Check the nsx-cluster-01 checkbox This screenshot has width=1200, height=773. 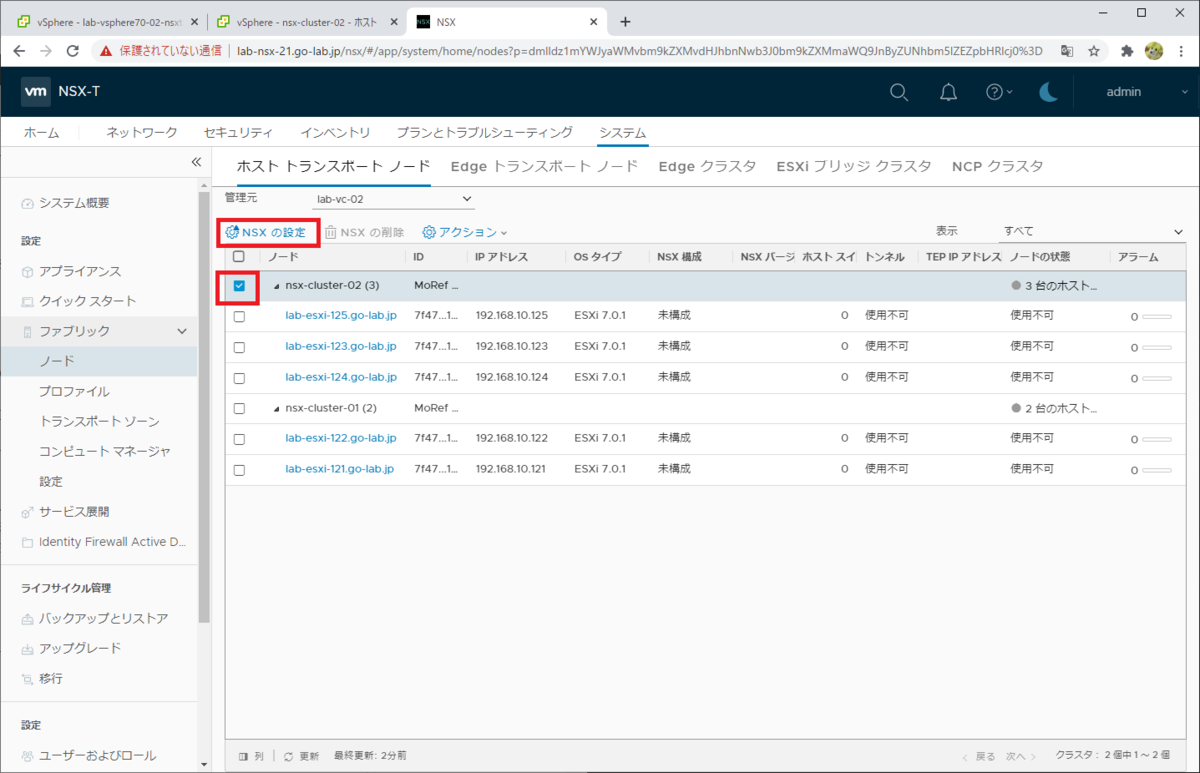[x=239, y=408]
